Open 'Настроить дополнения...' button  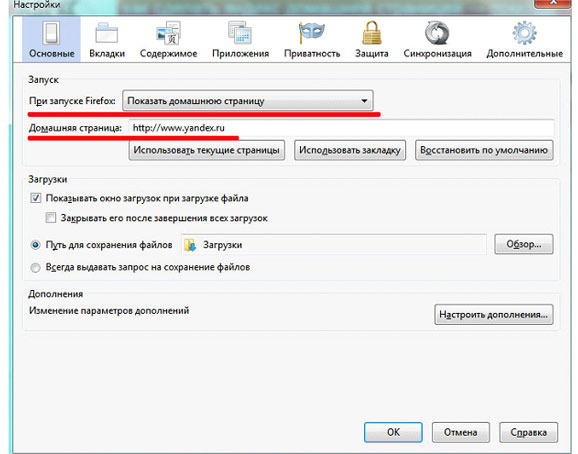[494, 315]
